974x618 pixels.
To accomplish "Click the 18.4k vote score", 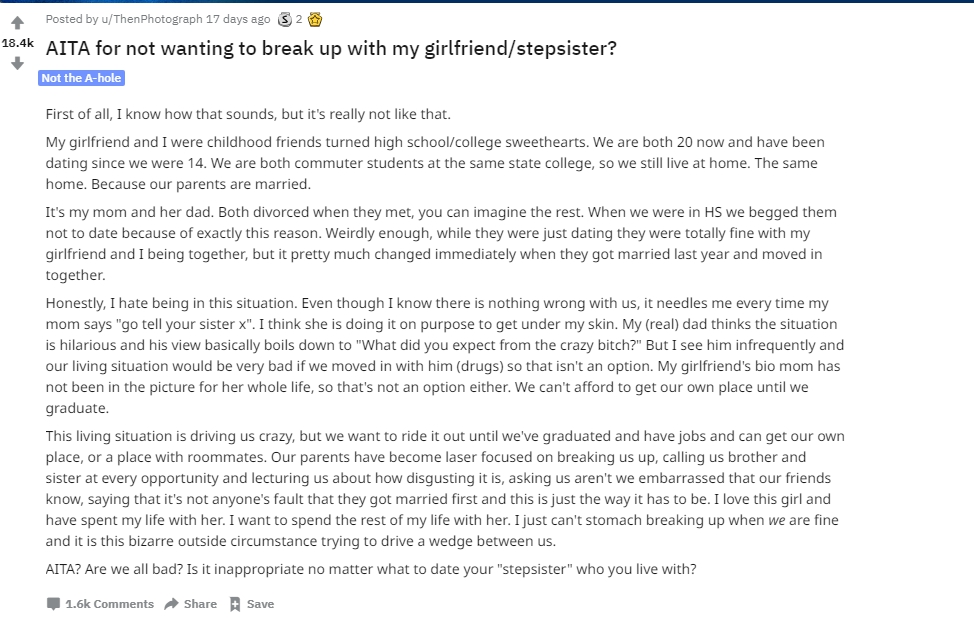I will [17, 43].
